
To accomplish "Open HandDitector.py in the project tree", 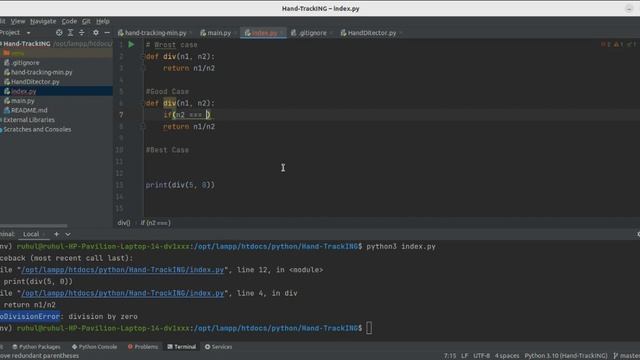I will pos(35,82).
